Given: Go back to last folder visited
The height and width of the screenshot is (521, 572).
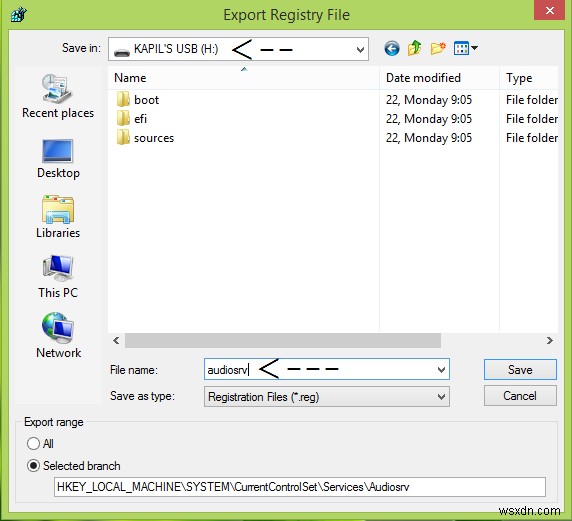Looking at the screenshot, I should pyautogui.click(x=392, y=49).
